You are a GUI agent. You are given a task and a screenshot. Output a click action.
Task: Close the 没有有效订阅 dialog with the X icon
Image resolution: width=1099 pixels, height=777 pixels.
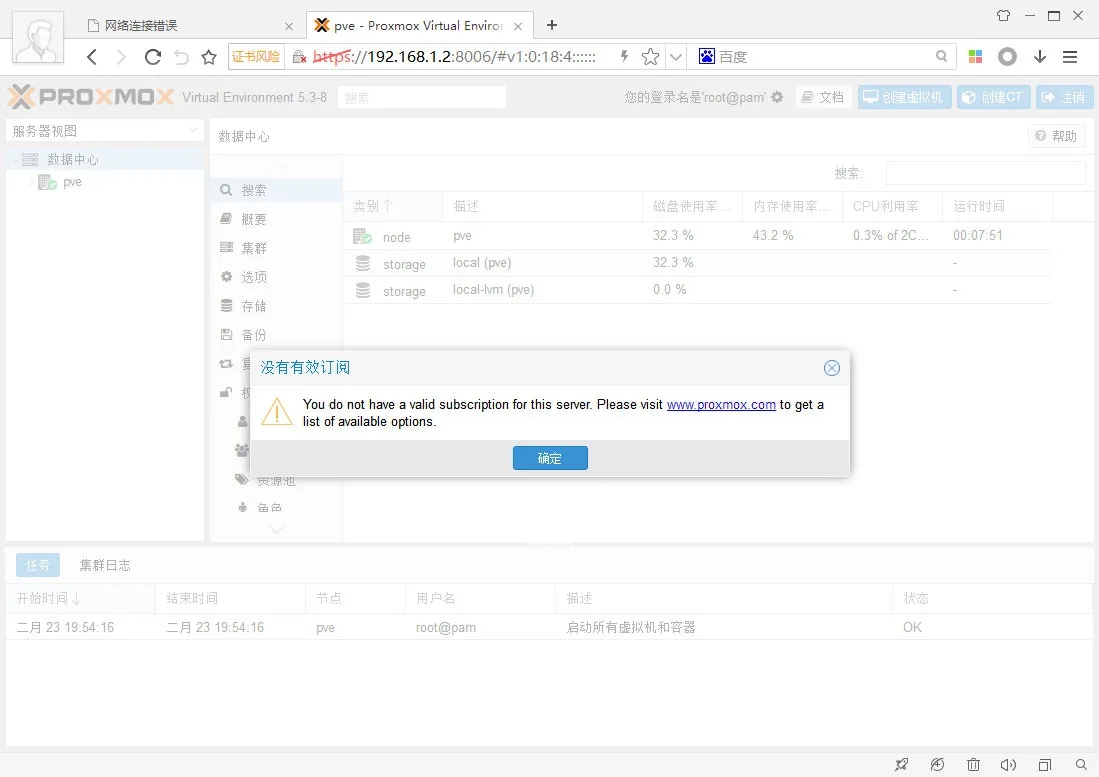831,368
